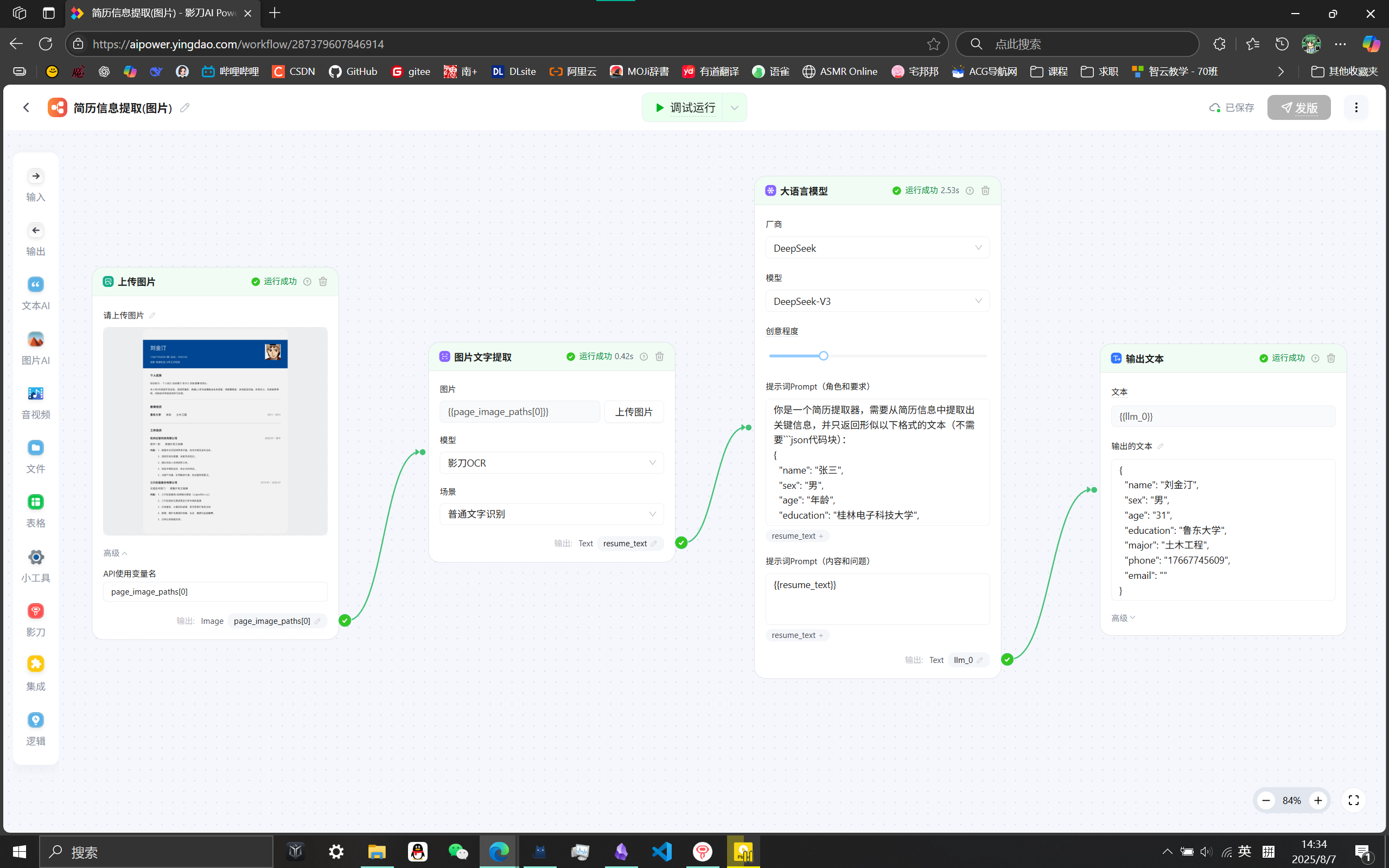1389x868 pixels.
Task: Edit the workflow title pencil icon
Action: tap(185, 107)
